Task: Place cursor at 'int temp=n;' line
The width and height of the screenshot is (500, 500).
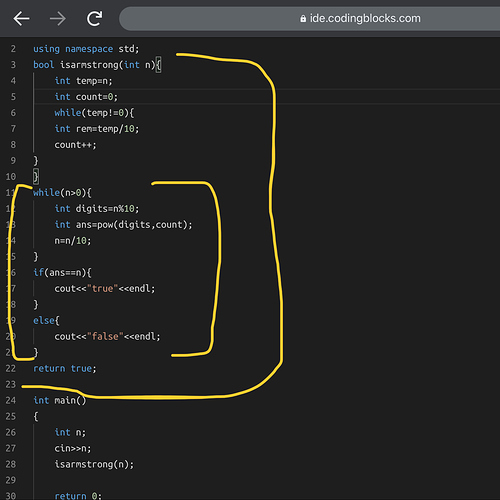Action: pos(83,81)
